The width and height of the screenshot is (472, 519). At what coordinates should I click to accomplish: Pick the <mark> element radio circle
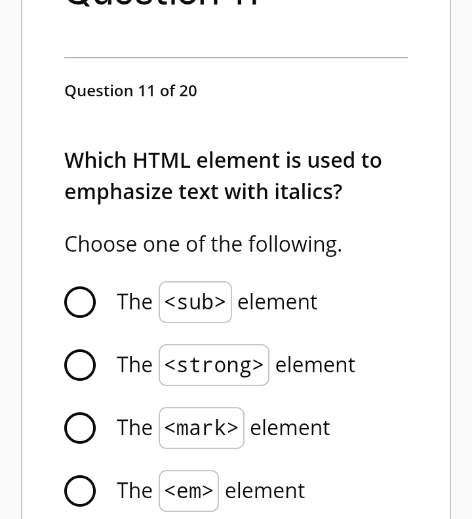[80, 428]
